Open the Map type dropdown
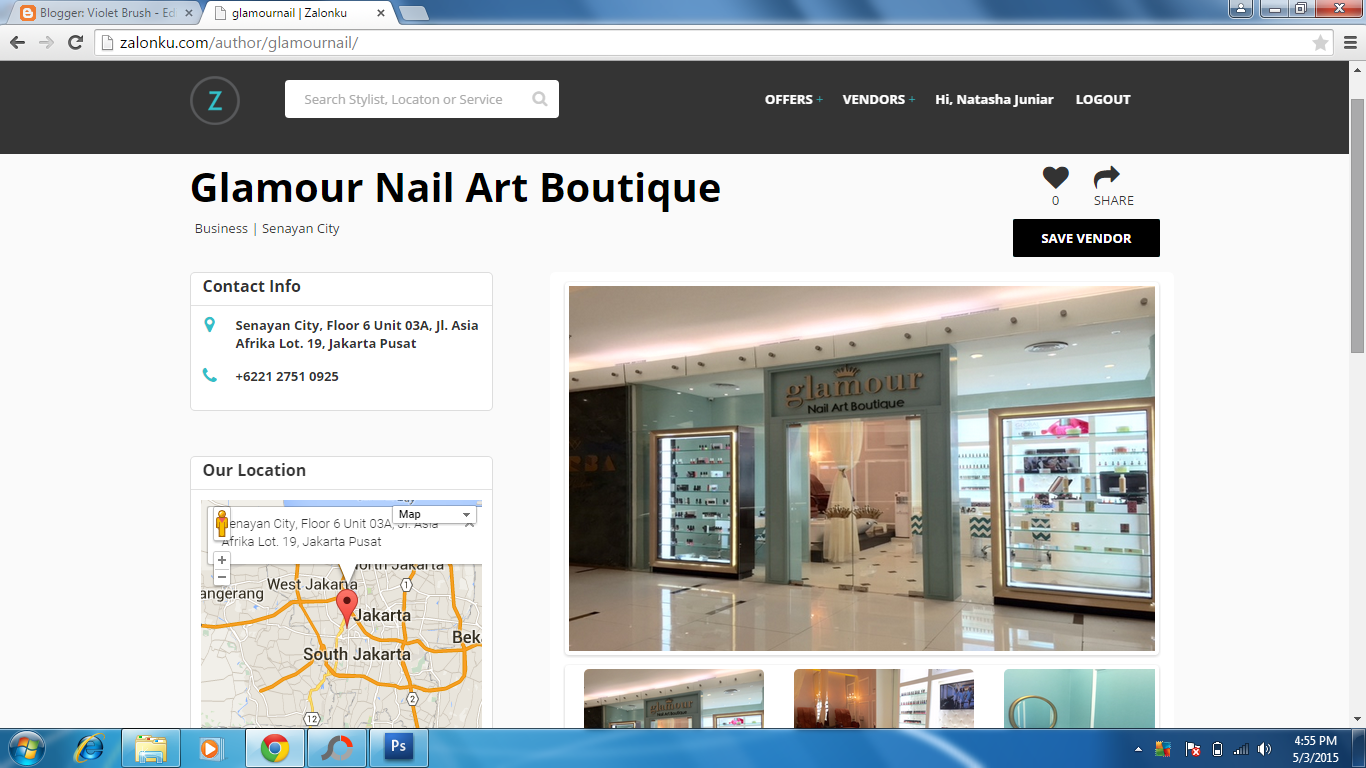1366x768 pixels. pos(434,514)
